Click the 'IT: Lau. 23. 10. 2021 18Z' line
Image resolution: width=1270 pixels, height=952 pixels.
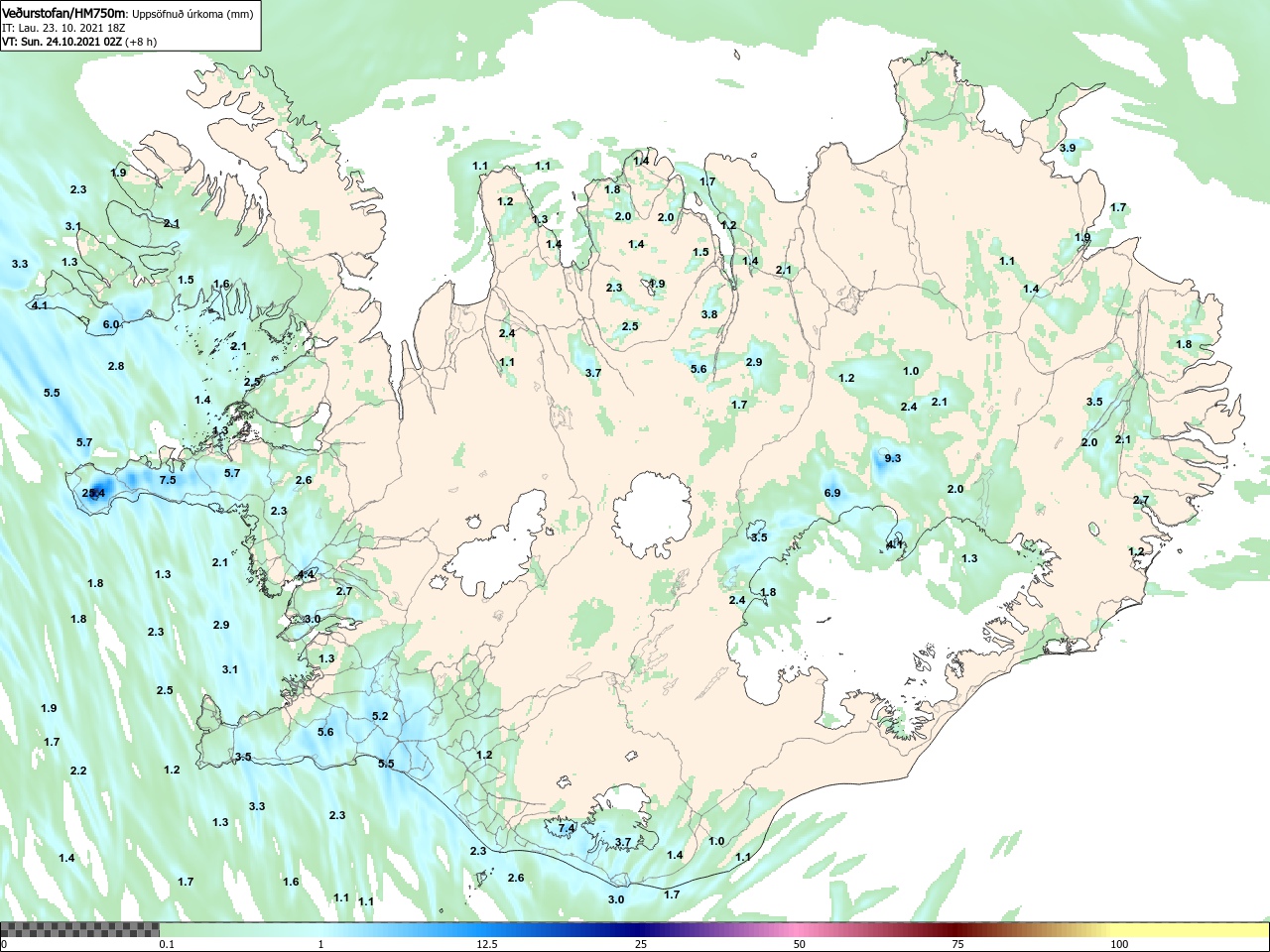point(63,28)
